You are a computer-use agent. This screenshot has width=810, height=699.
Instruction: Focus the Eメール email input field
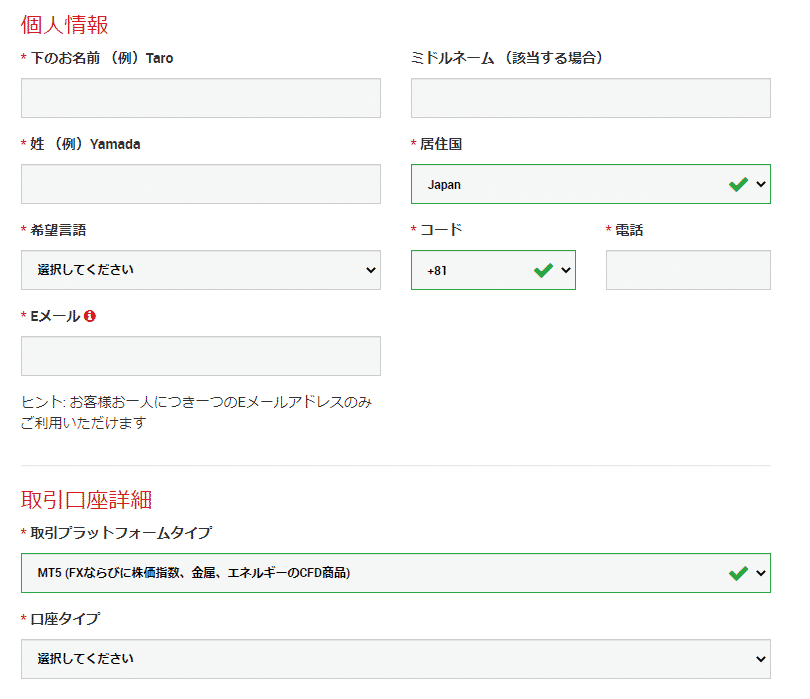[x=201, y=356]
